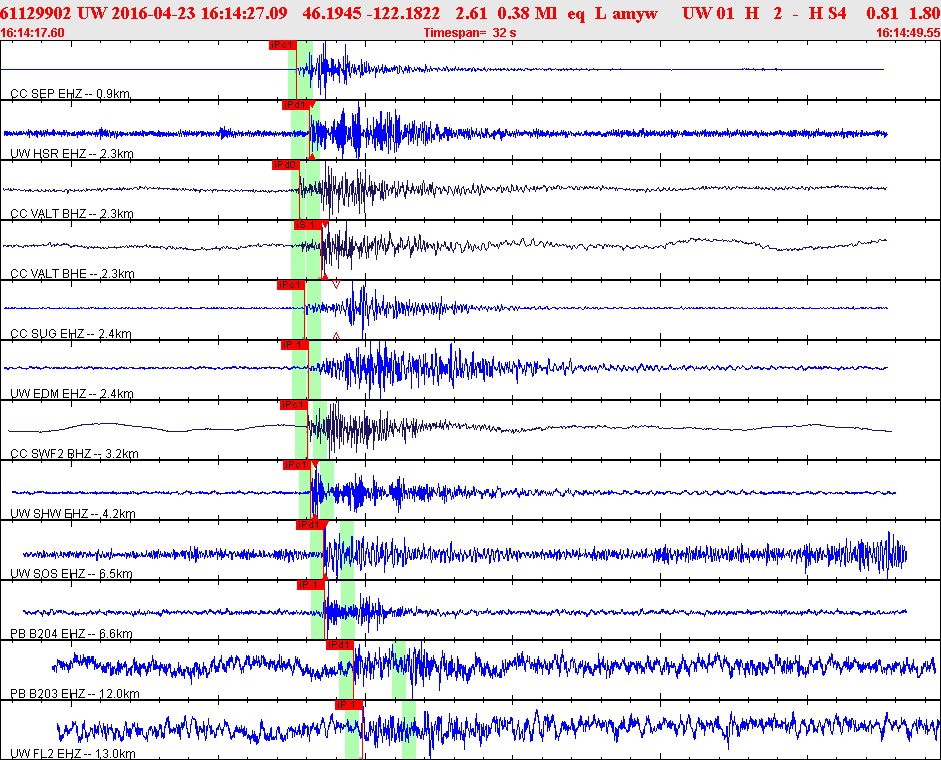Image resolution: width=941 pixels, height=760 pixels.
Task: Select the PB B203 EHZ -- 12.0km label
Action: click(75, 694)
